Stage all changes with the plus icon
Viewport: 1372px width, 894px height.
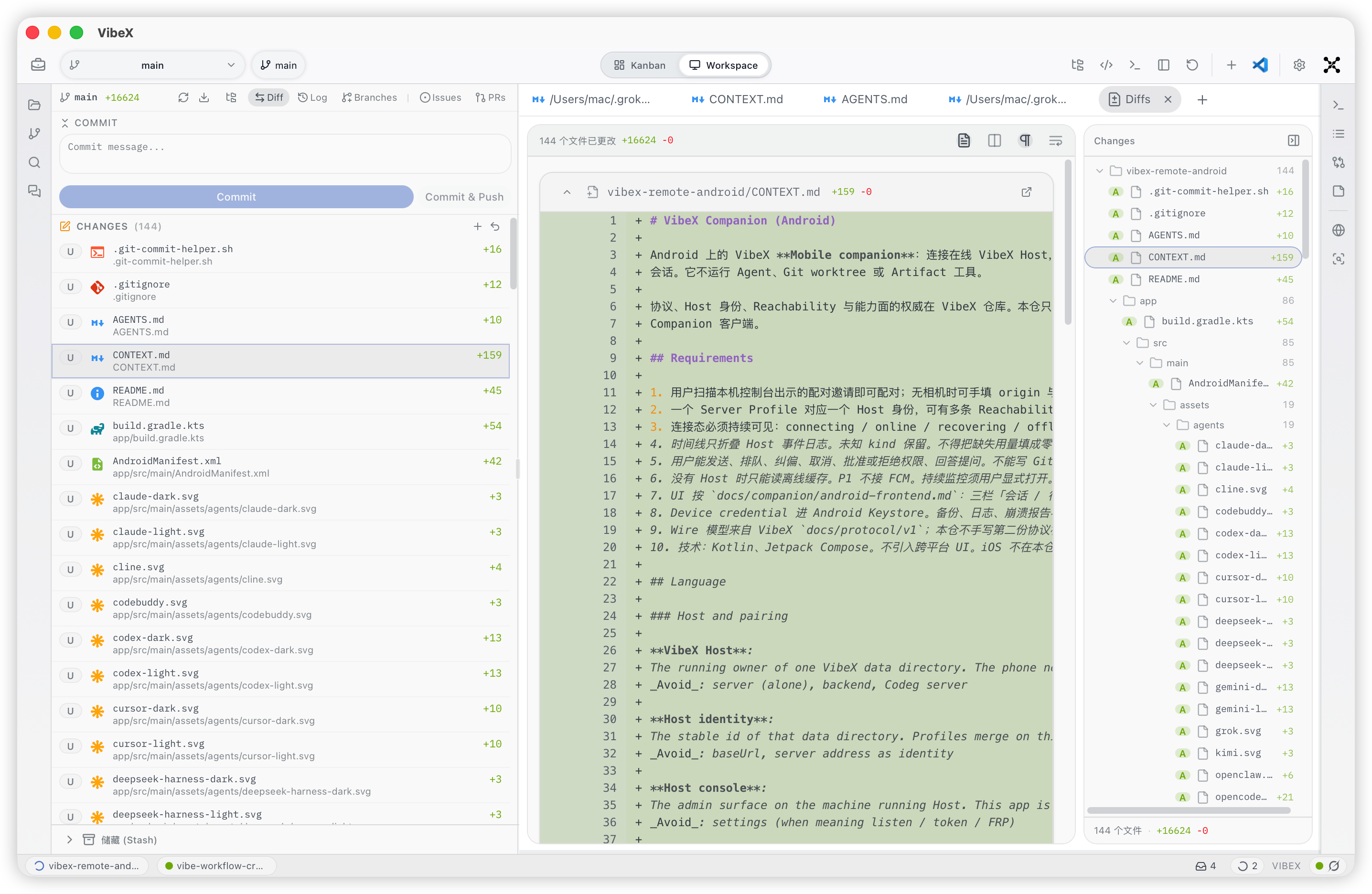point(477,226)
